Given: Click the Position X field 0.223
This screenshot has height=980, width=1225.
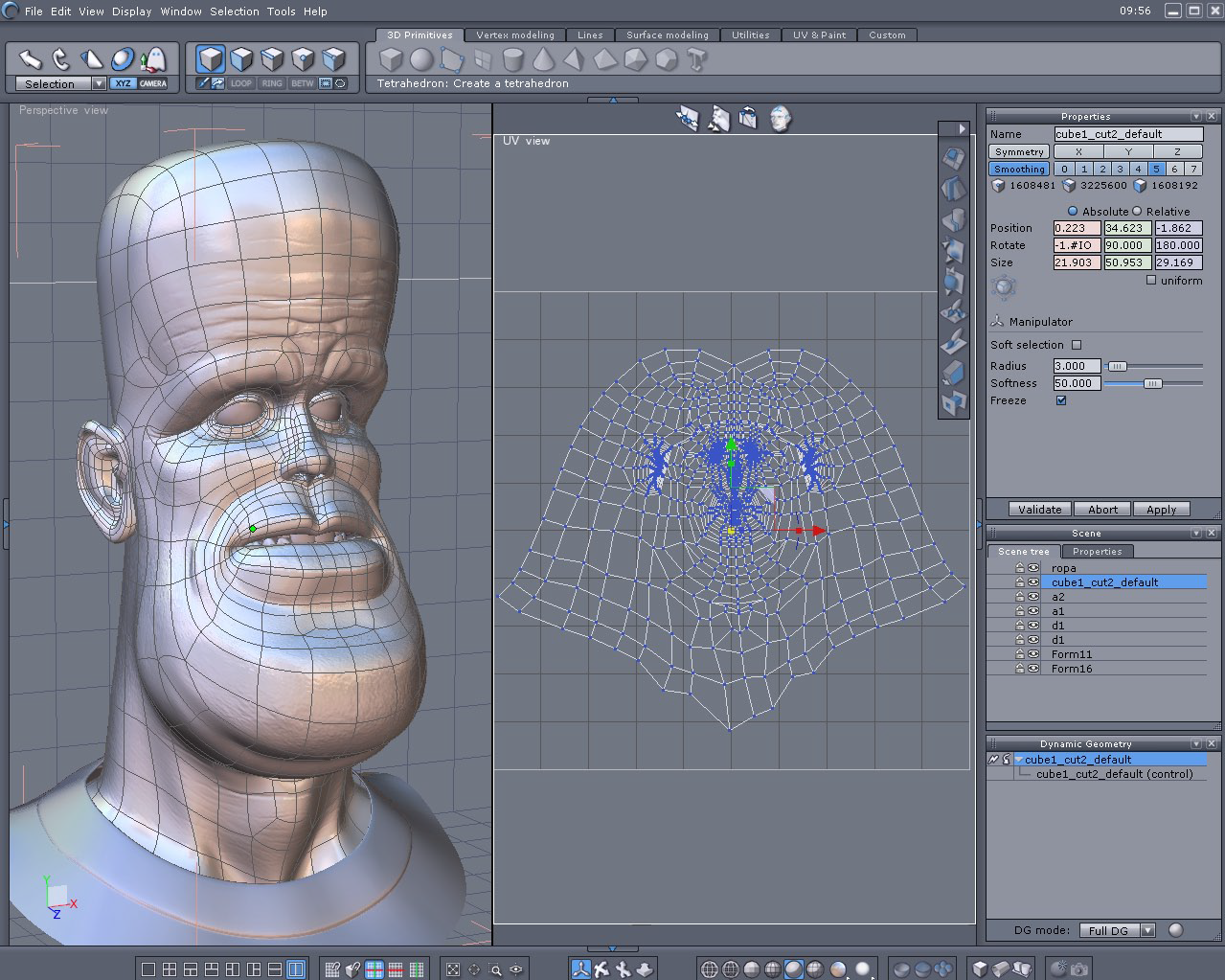Looking at the screenshot, I should click(x=1078, y=228).
